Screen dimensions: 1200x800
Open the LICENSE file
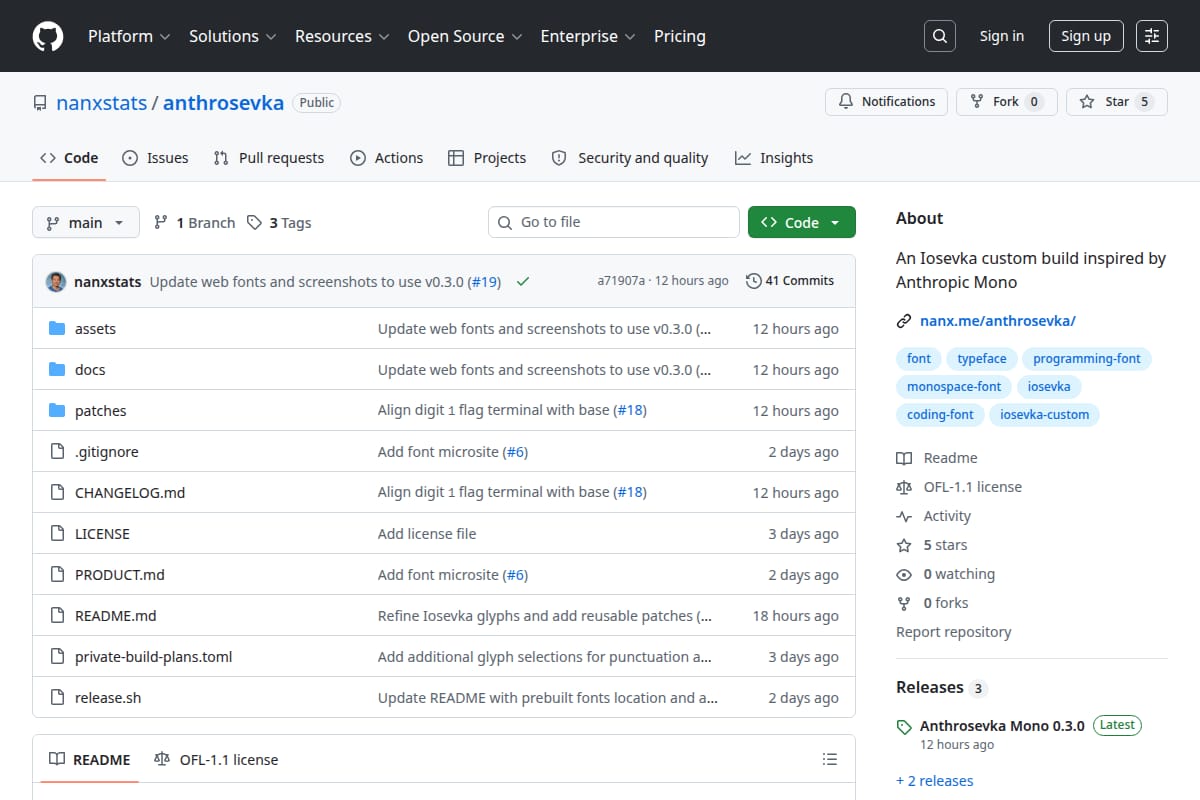[x=102, y=534]
